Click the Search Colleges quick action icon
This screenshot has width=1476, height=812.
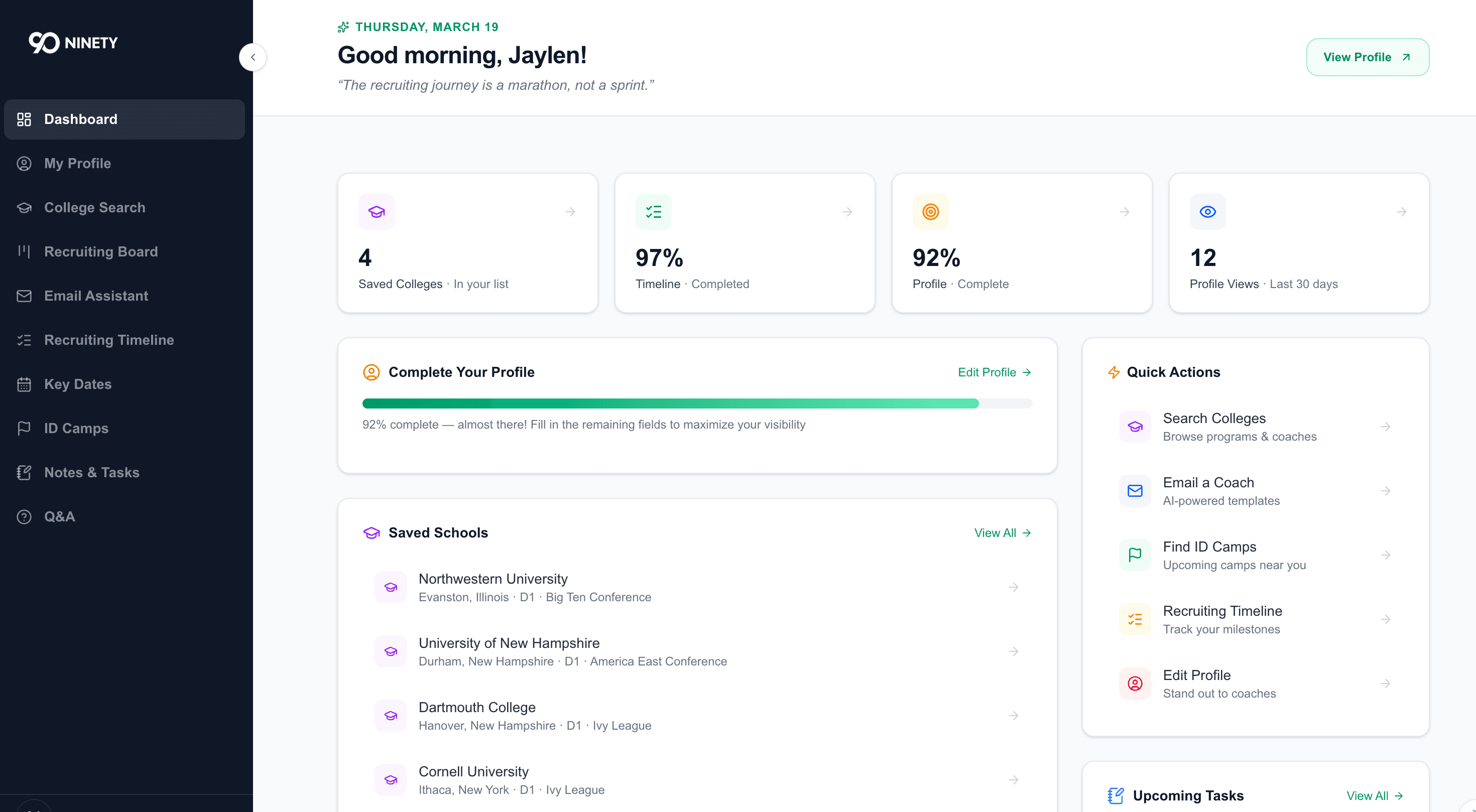(1135, 427)
